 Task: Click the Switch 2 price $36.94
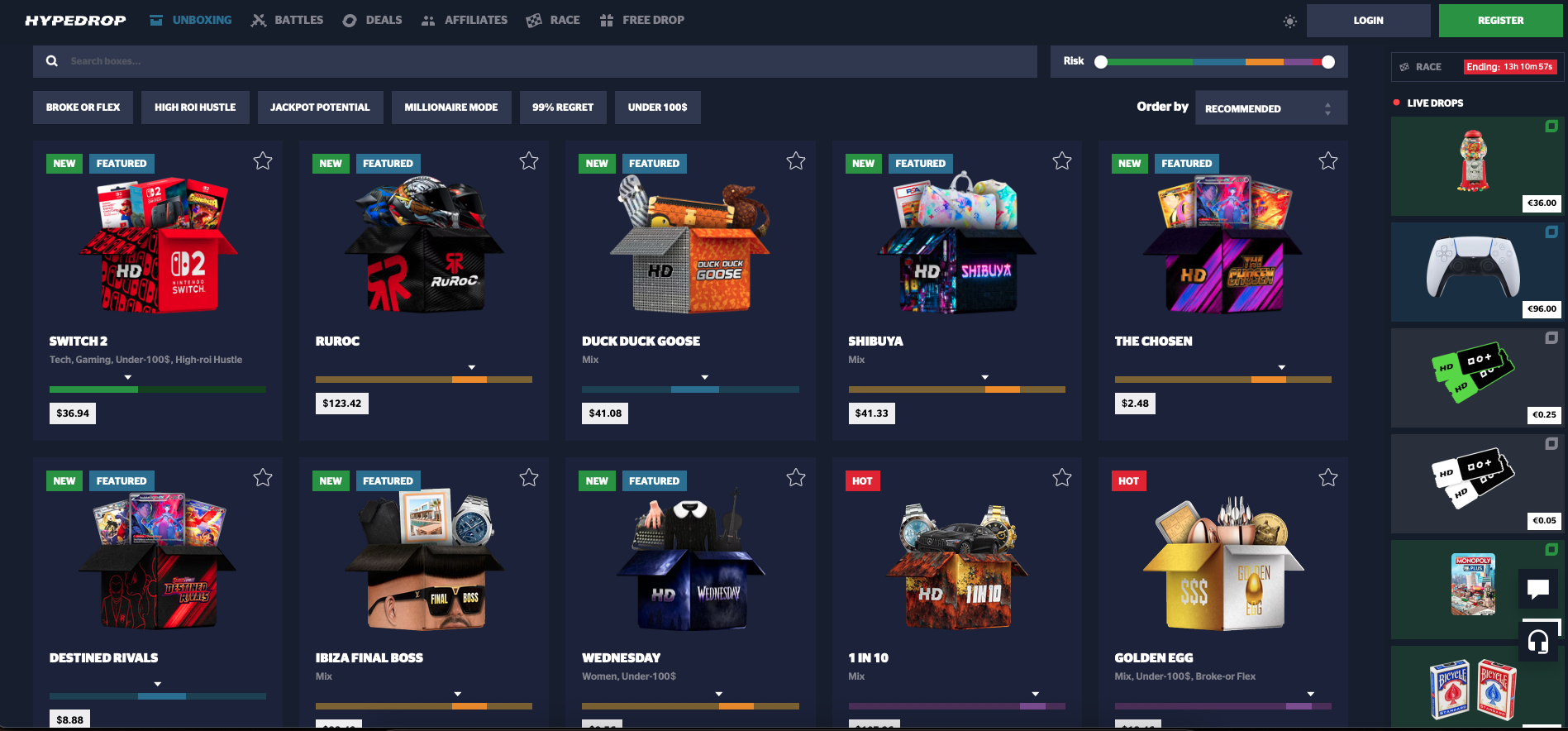coord(73,413)
